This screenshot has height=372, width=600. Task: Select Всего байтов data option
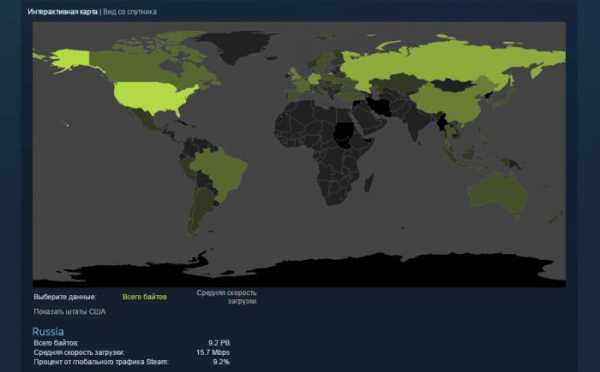point(144,297)
